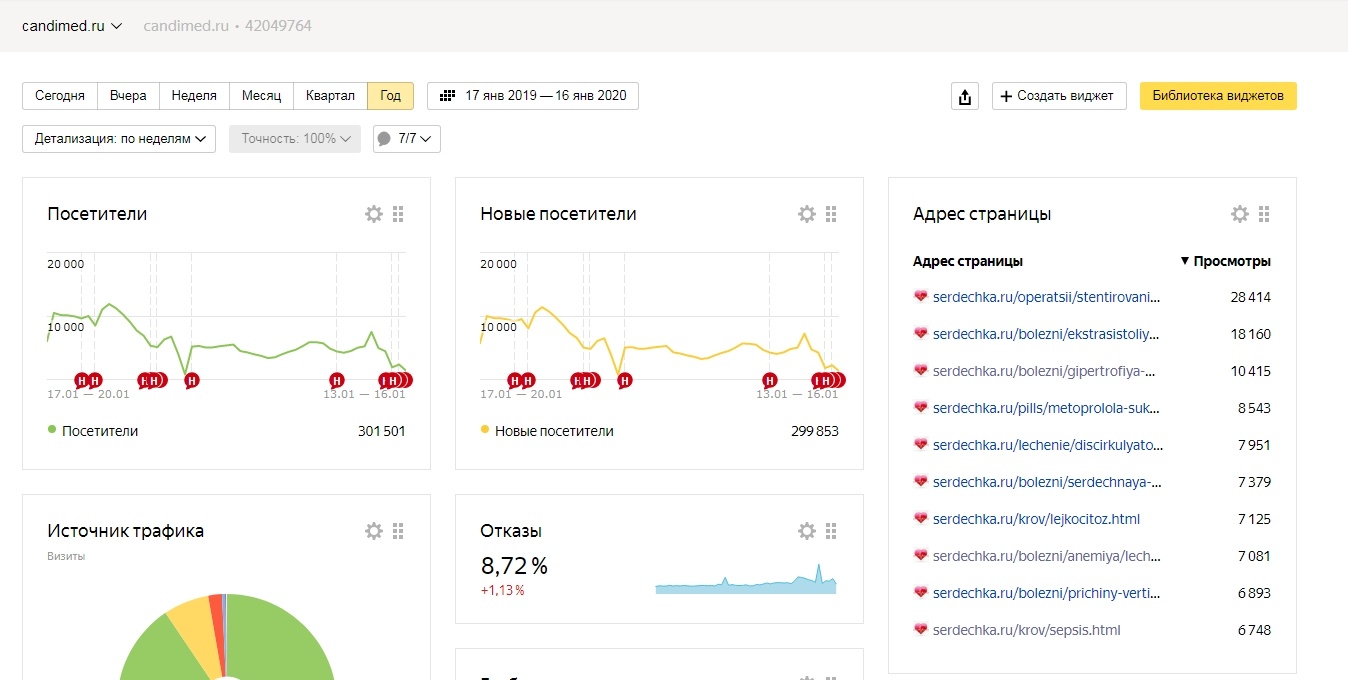
Task: Open serdechka.ru/bolezni/ekstrasistoliy link
Action: click(x=1046, y=334)
